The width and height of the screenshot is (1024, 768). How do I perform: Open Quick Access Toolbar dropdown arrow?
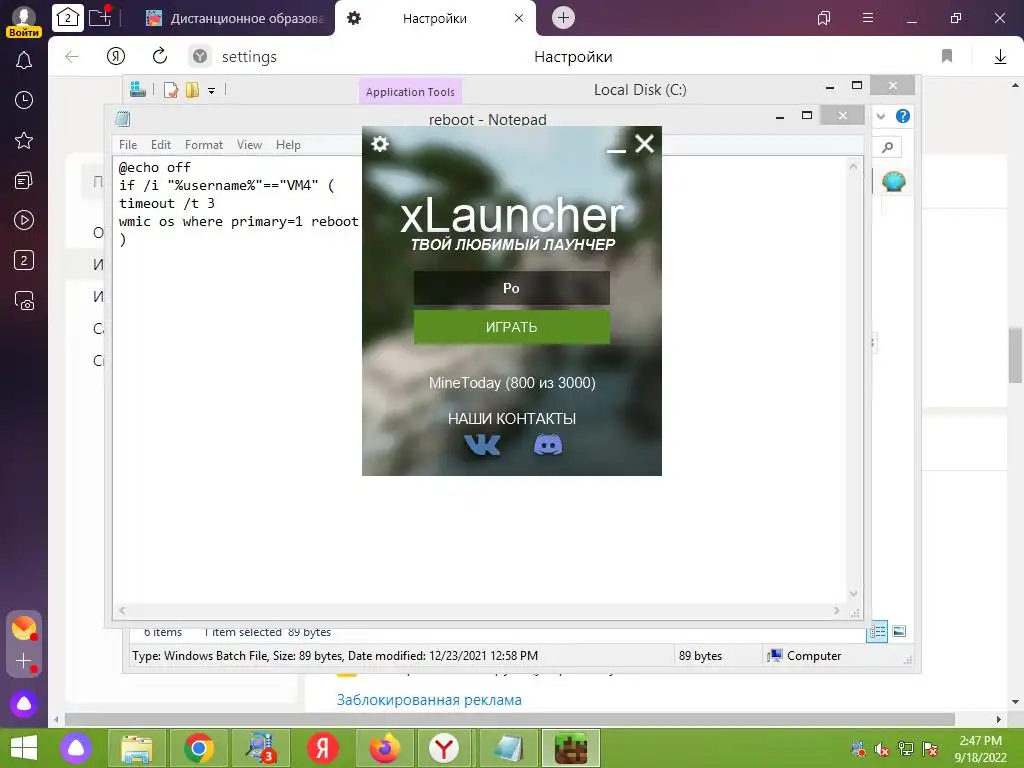coord(212,91)
